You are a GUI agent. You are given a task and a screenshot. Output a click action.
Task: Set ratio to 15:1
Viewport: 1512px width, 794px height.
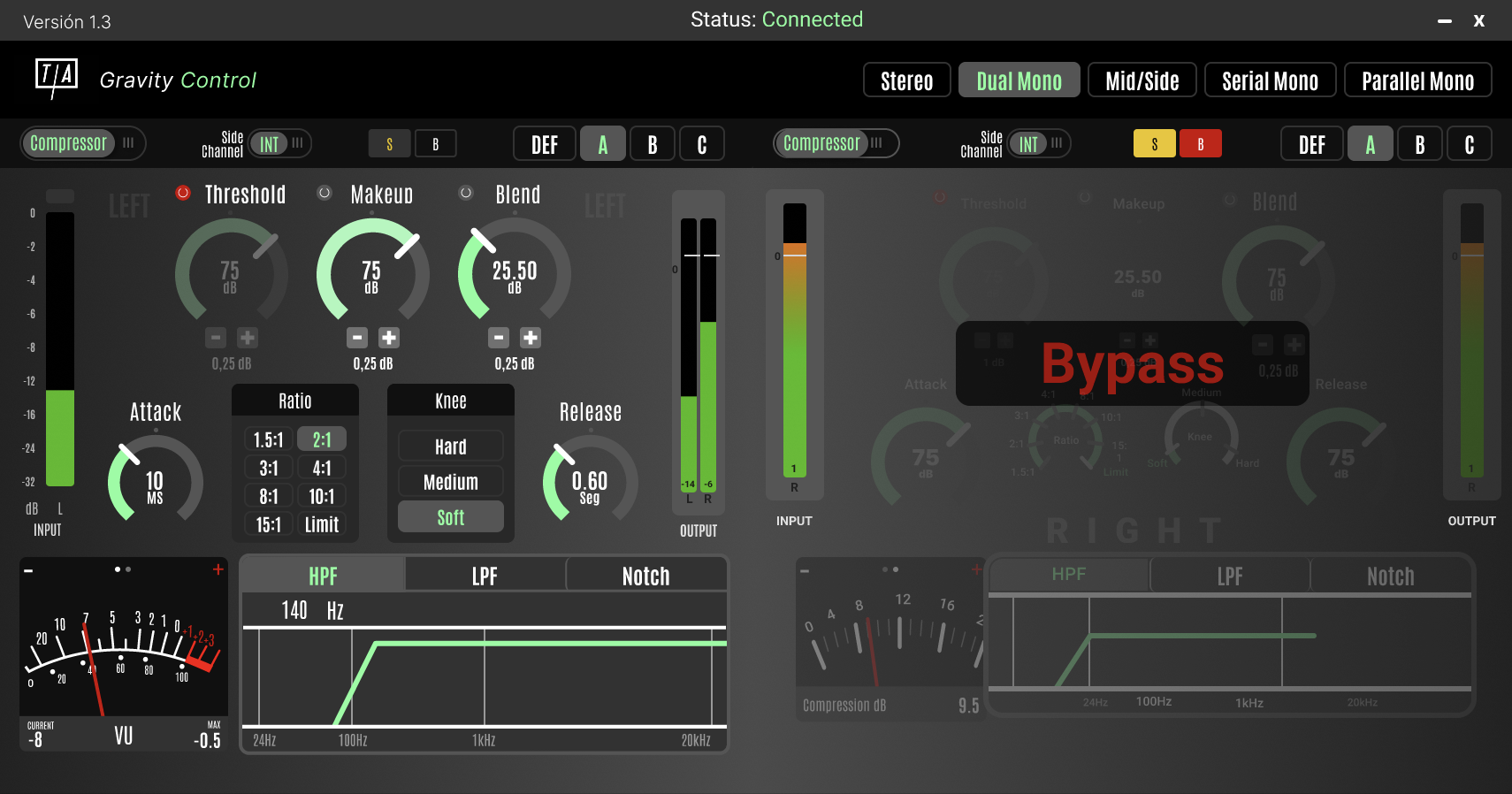[269, 524]
